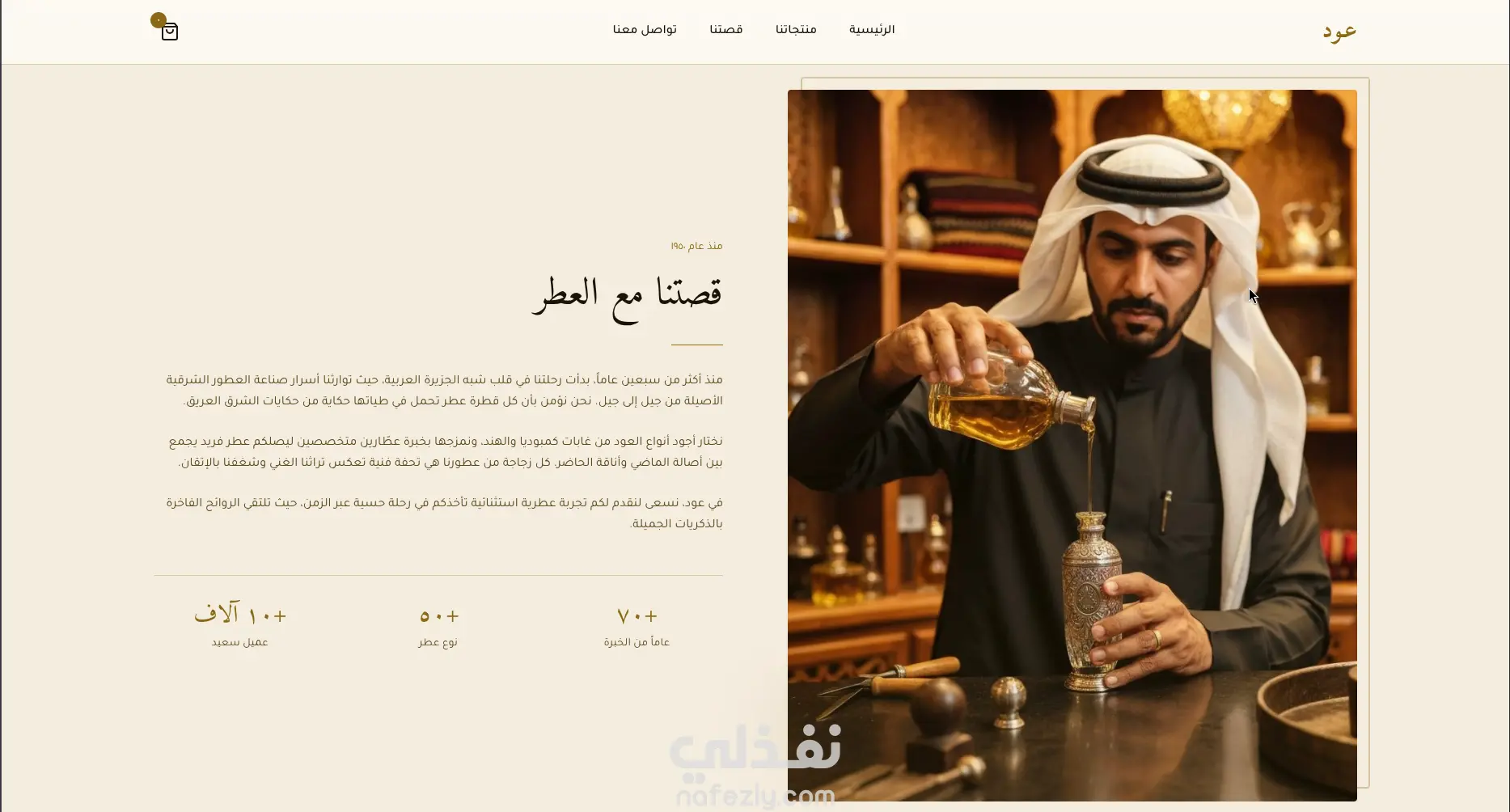The image size is (1510, 812).
Task: Click the cart item count badge
Action: pos(159,20)
